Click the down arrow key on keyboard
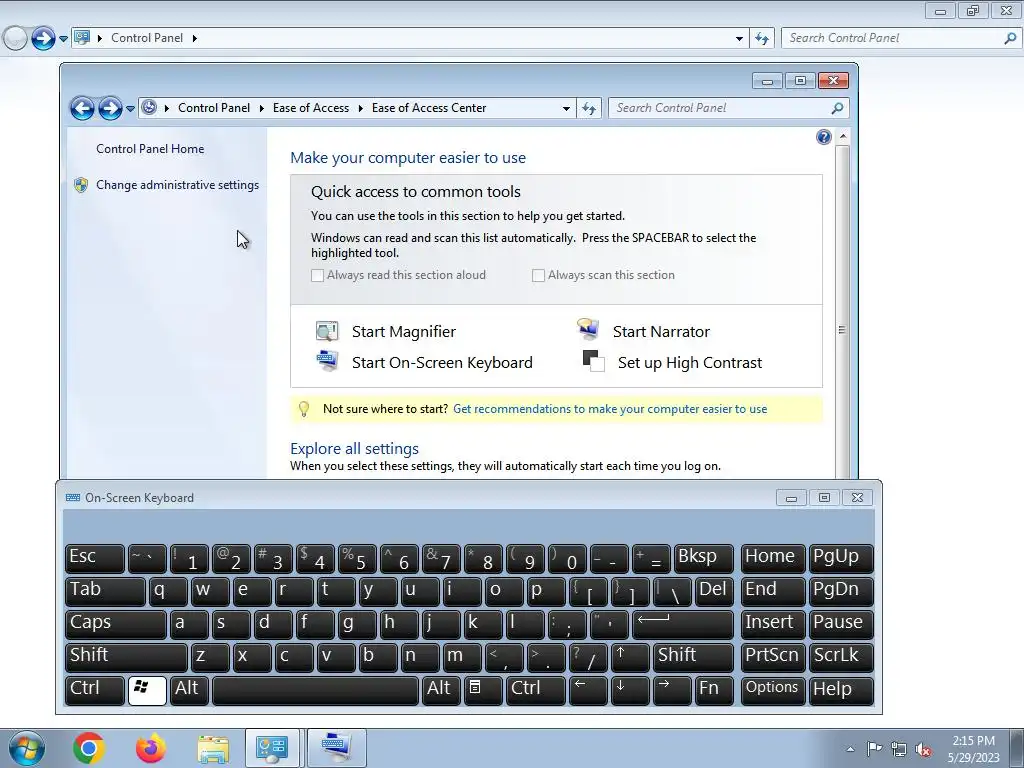 pyautogui.click(x=630, y=690)
